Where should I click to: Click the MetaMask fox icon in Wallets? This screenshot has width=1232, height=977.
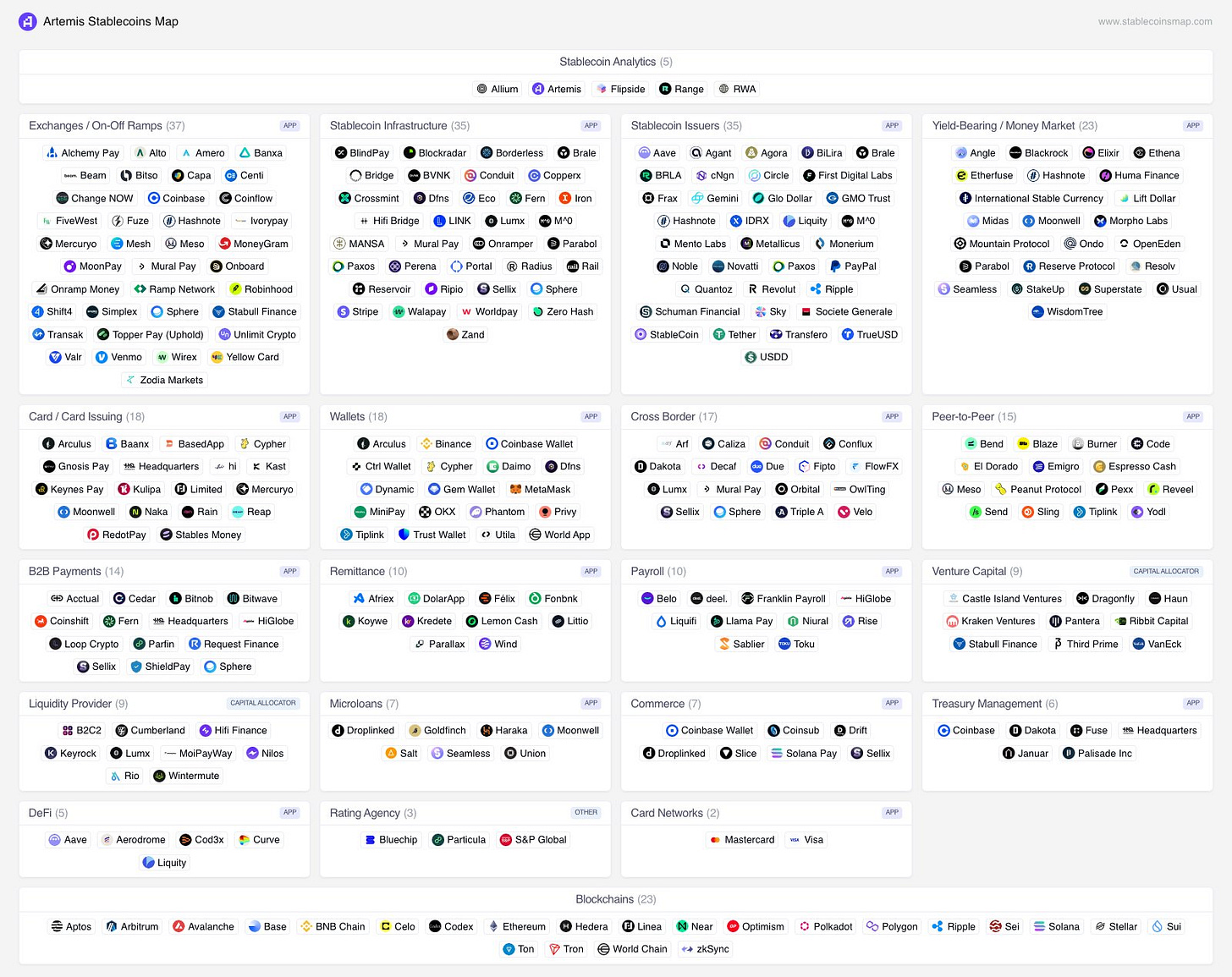[x=515, y=490]
